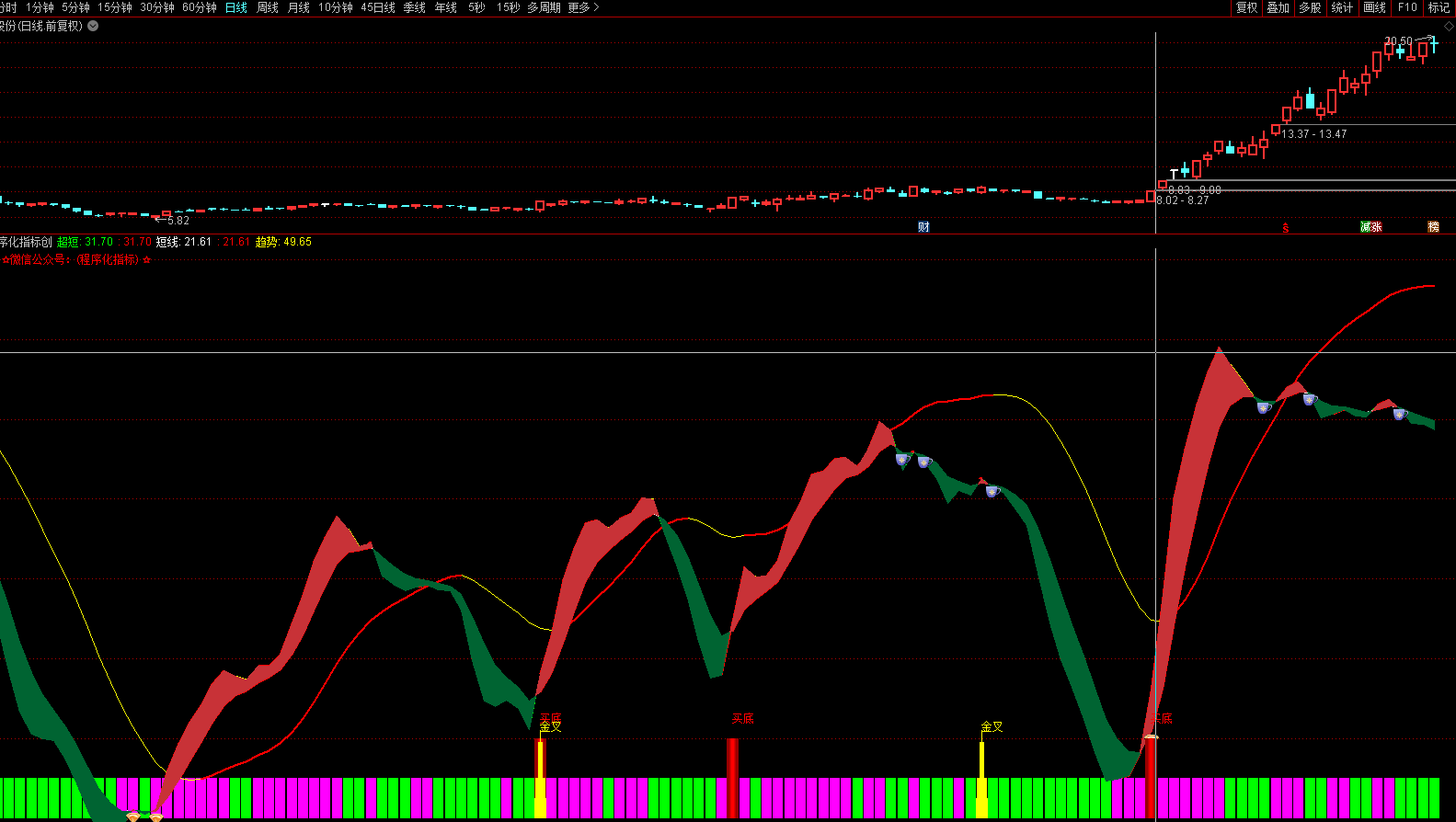Click the F10 company info button

point(1407,7)
